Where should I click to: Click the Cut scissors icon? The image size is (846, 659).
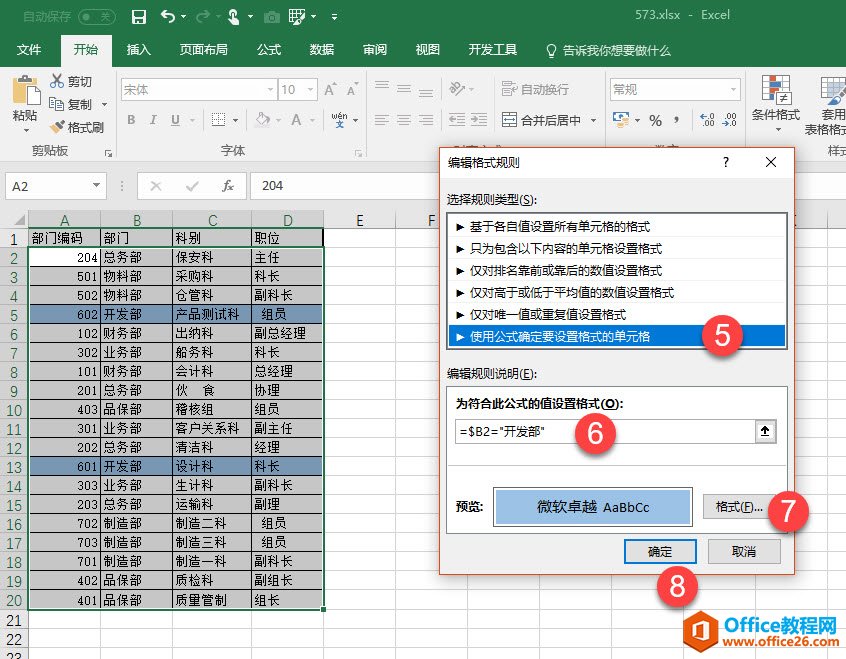click(x=57, y=81)
